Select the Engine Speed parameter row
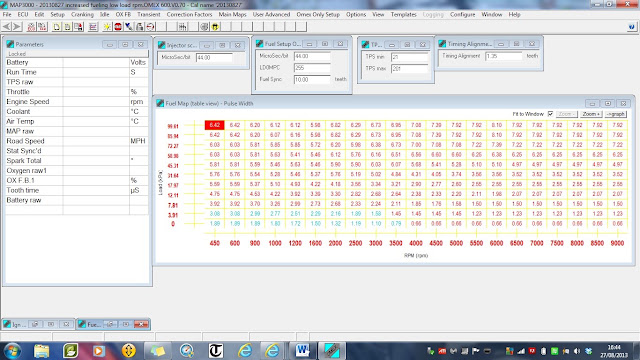Viewport: 640px width, 360px height. tap(76, 102)
